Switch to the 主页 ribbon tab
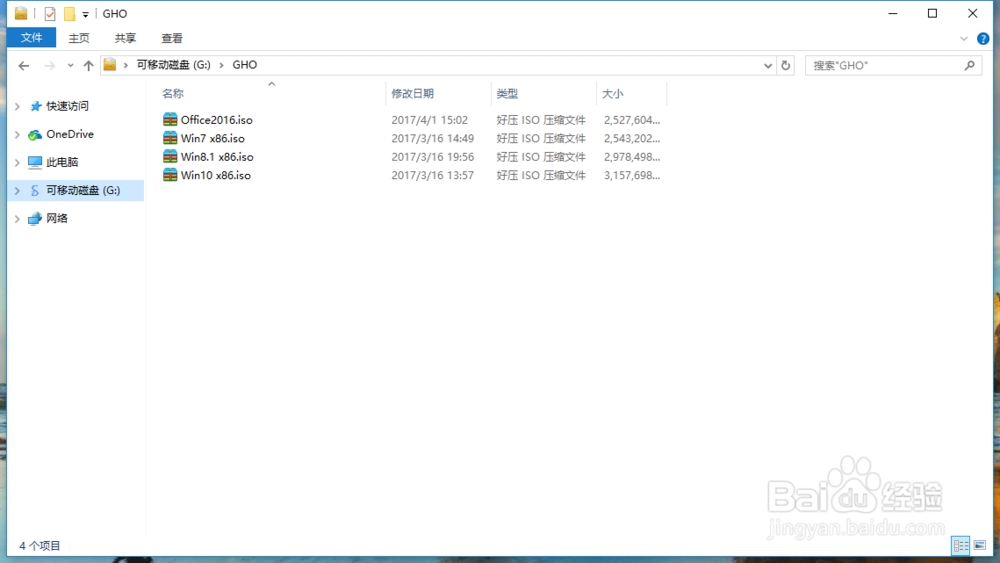Image resolution: width=1000 pixels, height=563 pixels. (x=79, y=38)
